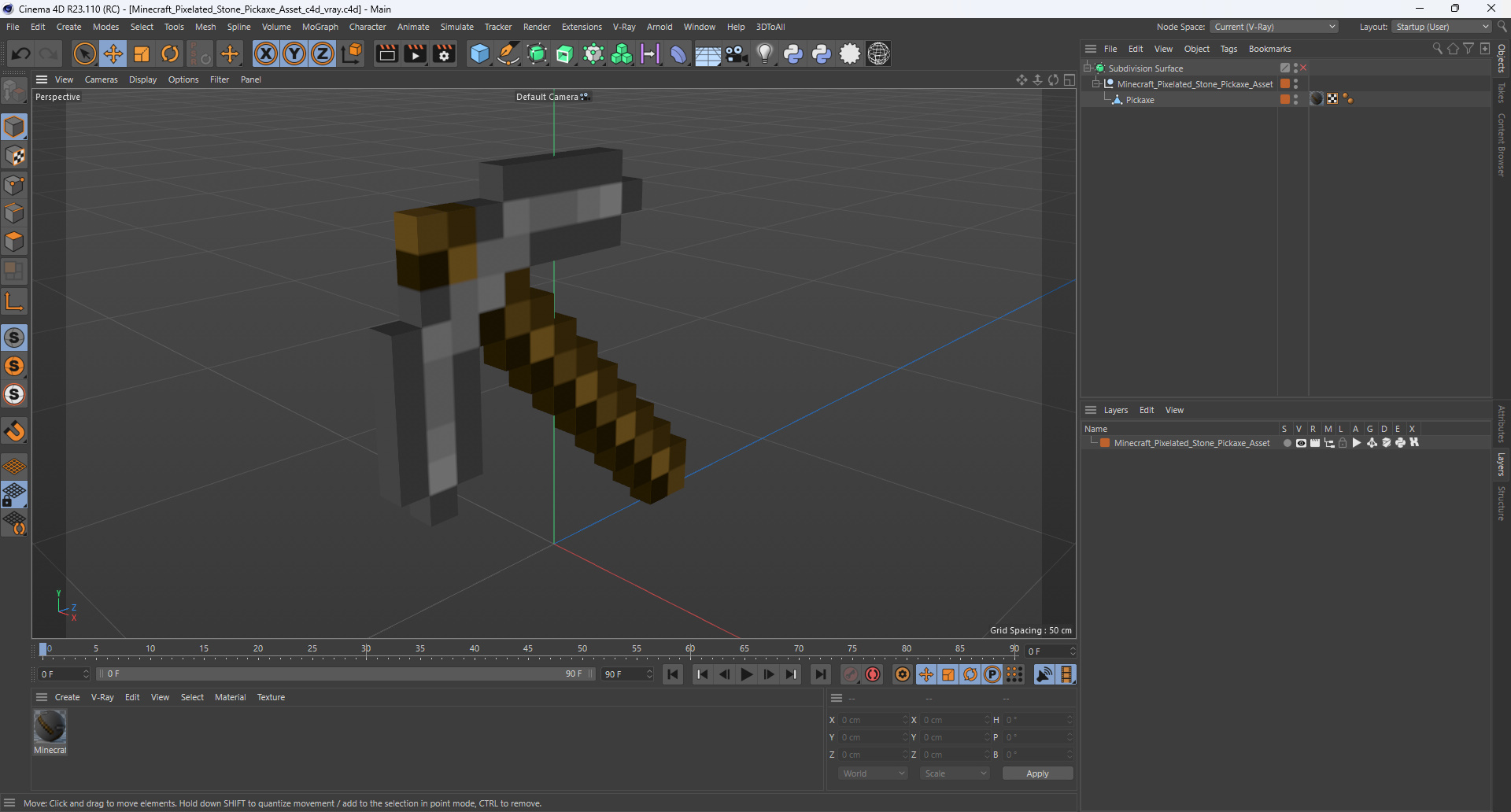Open the Layout dropdown
Screen dimensions: 1511x812
coord(1442,27)
